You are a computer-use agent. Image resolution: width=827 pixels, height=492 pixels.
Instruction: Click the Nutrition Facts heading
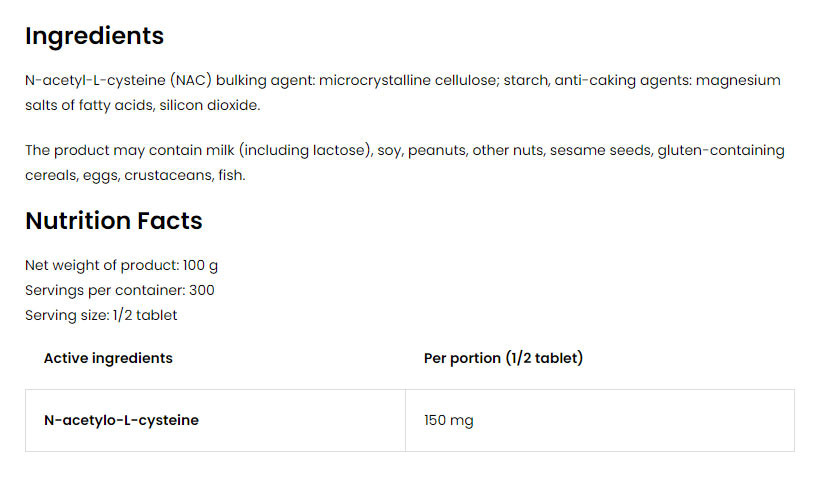click(113, 220)
